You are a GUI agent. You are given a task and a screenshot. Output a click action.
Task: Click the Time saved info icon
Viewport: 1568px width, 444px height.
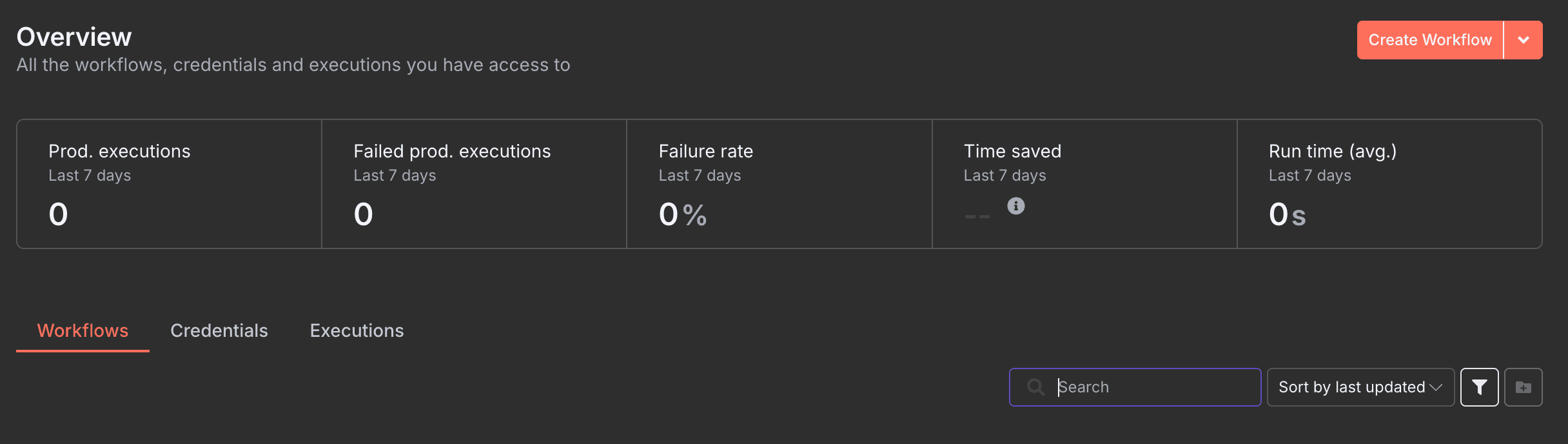click(1015, 207)
